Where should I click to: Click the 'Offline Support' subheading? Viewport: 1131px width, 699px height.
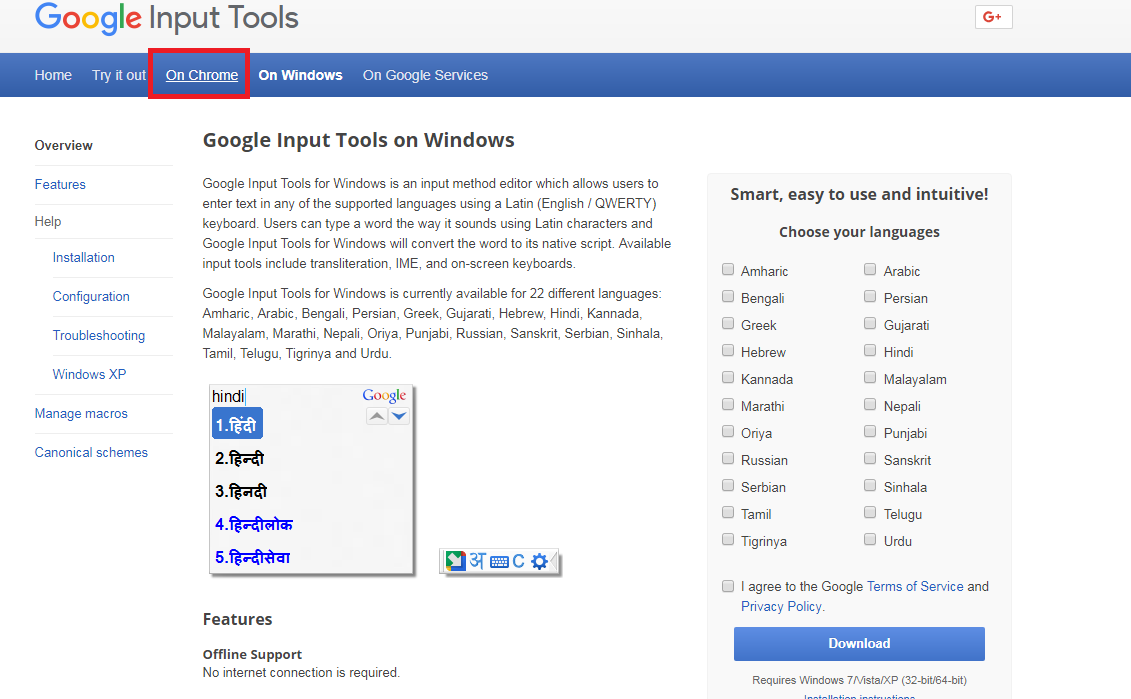(x=252, y=654)
